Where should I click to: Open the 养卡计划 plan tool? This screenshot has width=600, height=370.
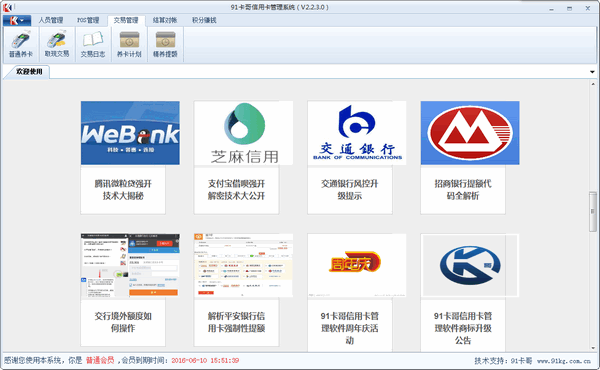pyautogui.click(x=129, y=44)
